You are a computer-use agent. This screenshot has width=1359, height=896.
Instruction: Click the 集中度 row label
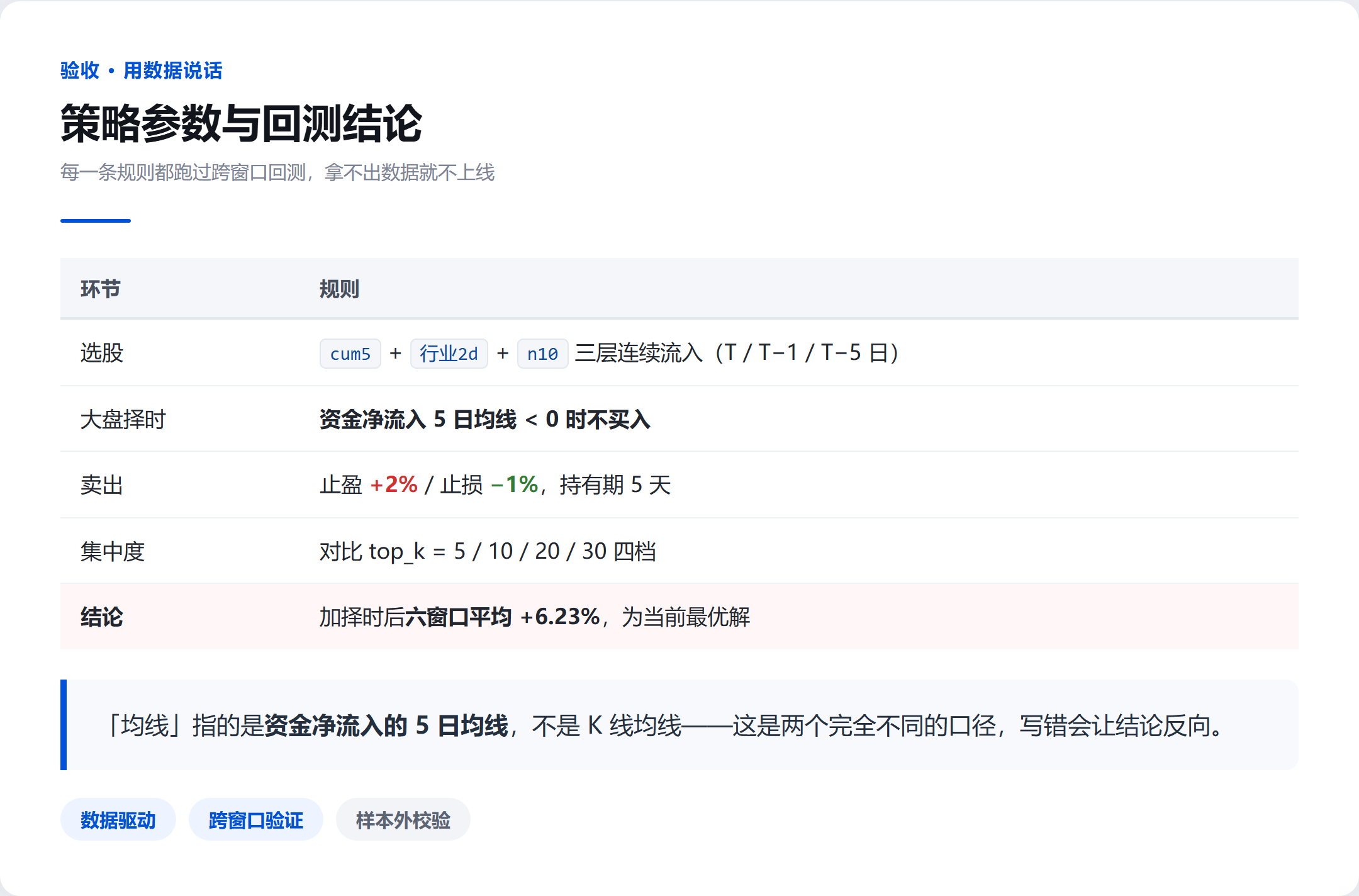(x=113, y=551)
